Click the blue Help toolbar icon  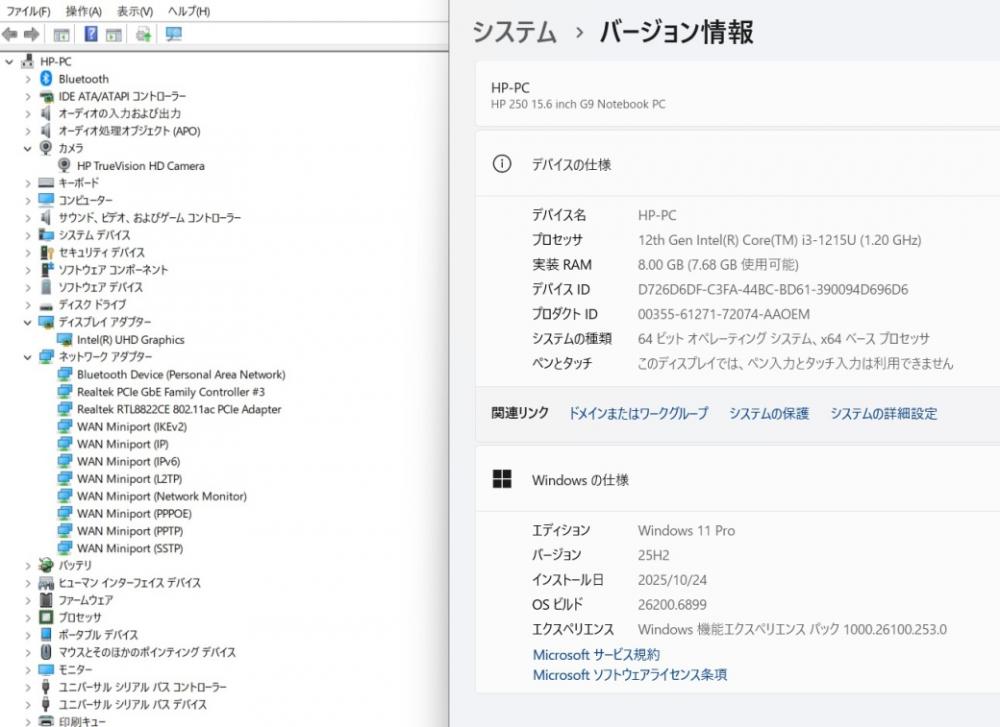coord(91,34)
